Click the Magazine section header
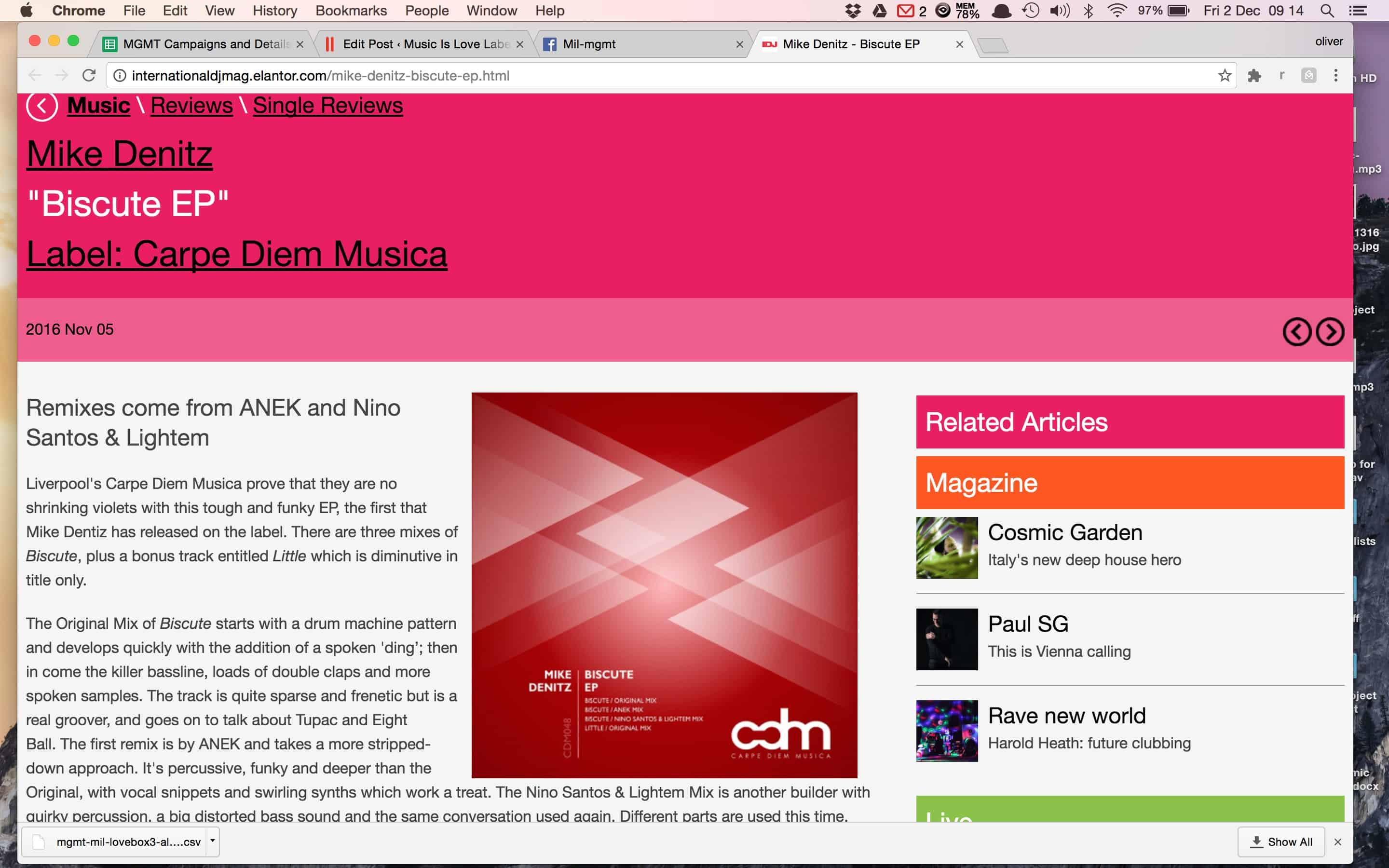The width and height of the screenshot is (1389, 868). (x=1130, y=483)
